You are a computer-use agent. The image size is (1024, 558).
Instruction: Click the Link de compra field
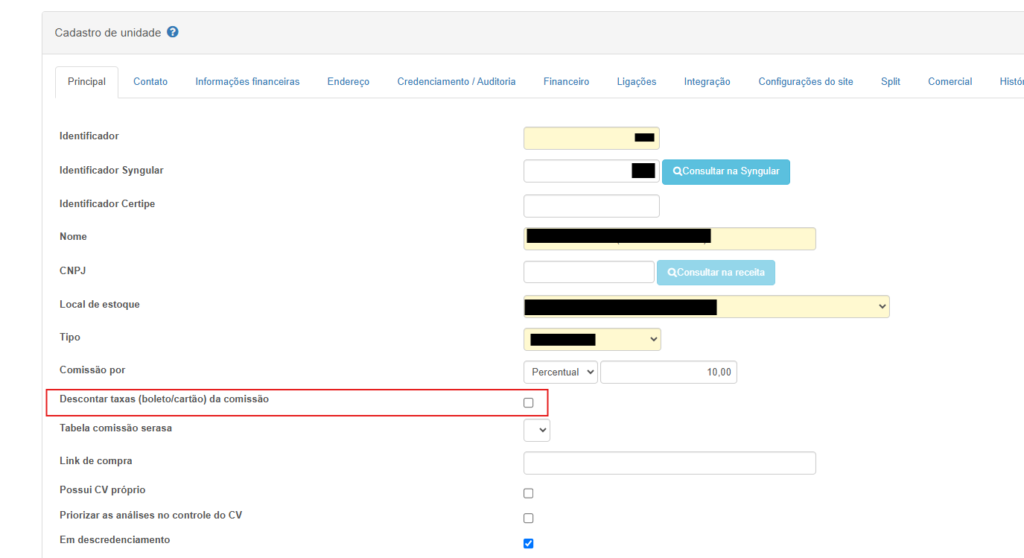[669, 463]
